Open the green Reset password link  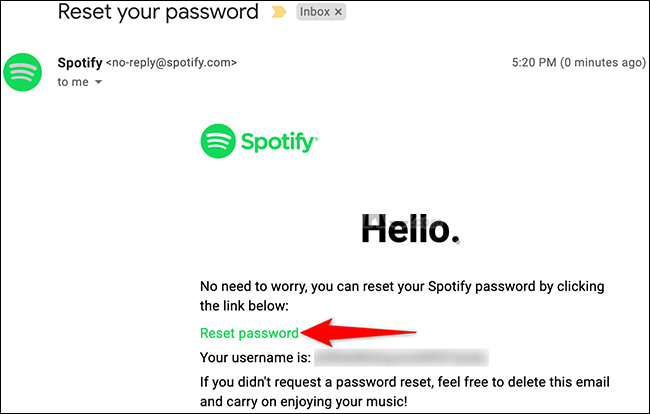tap(249, 333)
